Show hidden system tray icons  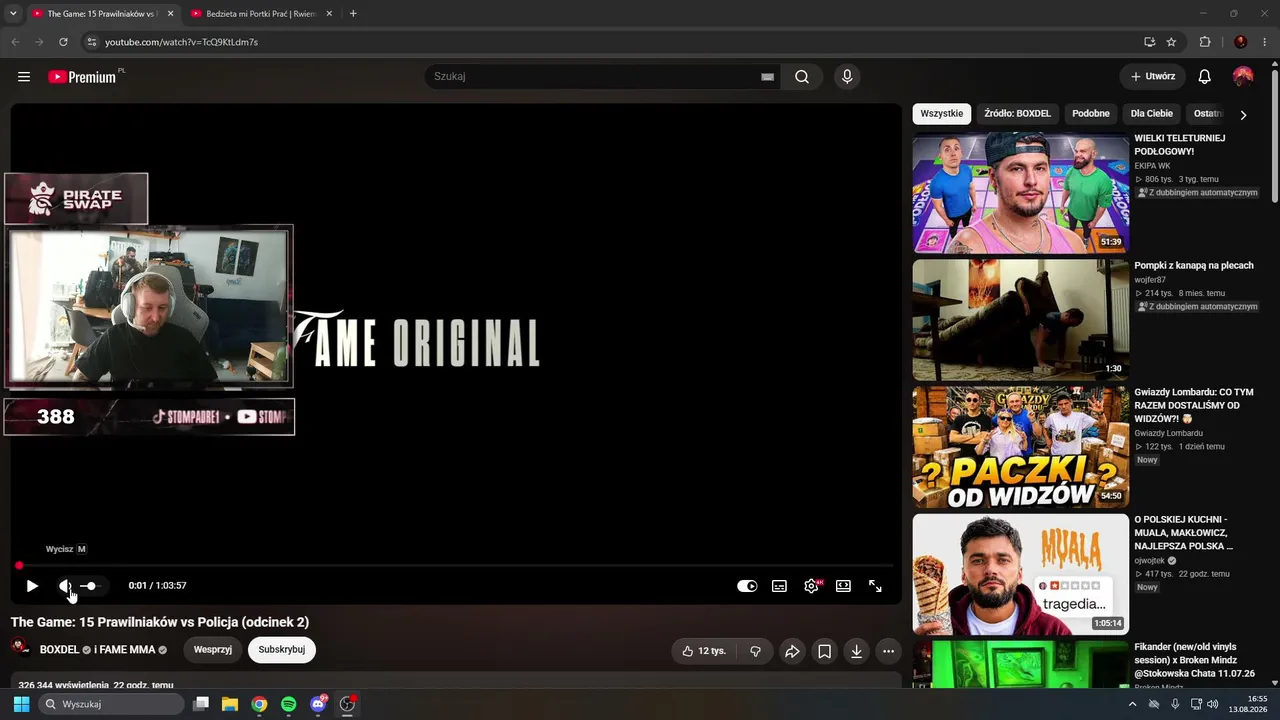(x=1132, y=704)
